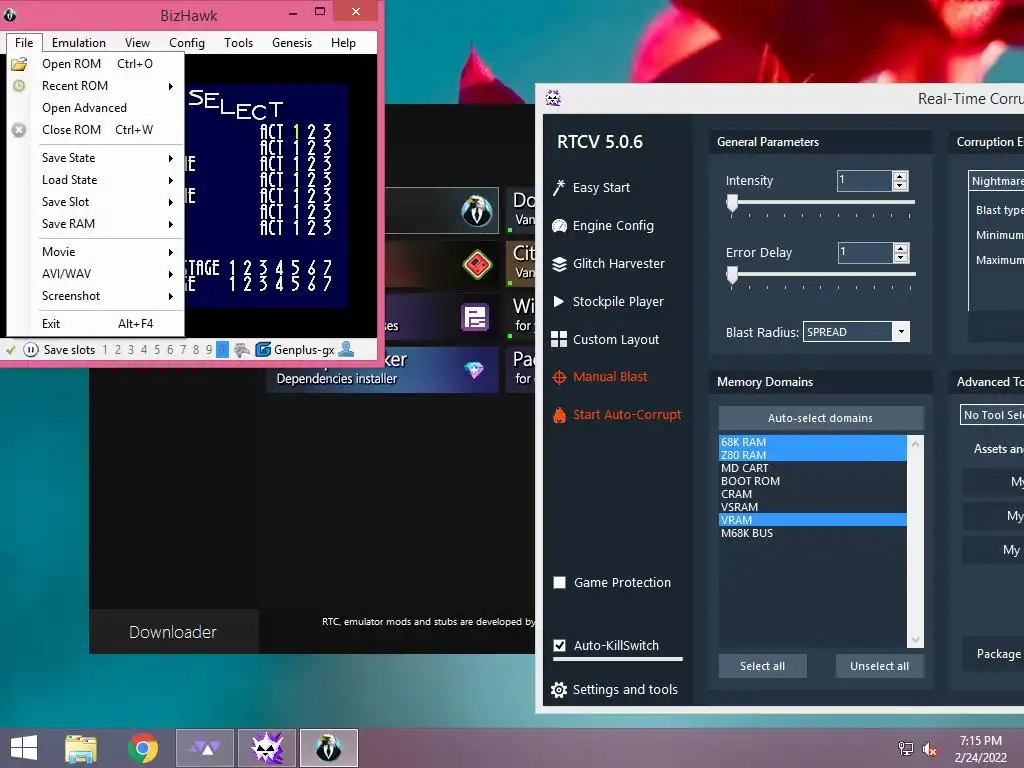Click the diamond Dependencies installer icon
Viewport: 1024px width, 768px height.
coord(474,370)
